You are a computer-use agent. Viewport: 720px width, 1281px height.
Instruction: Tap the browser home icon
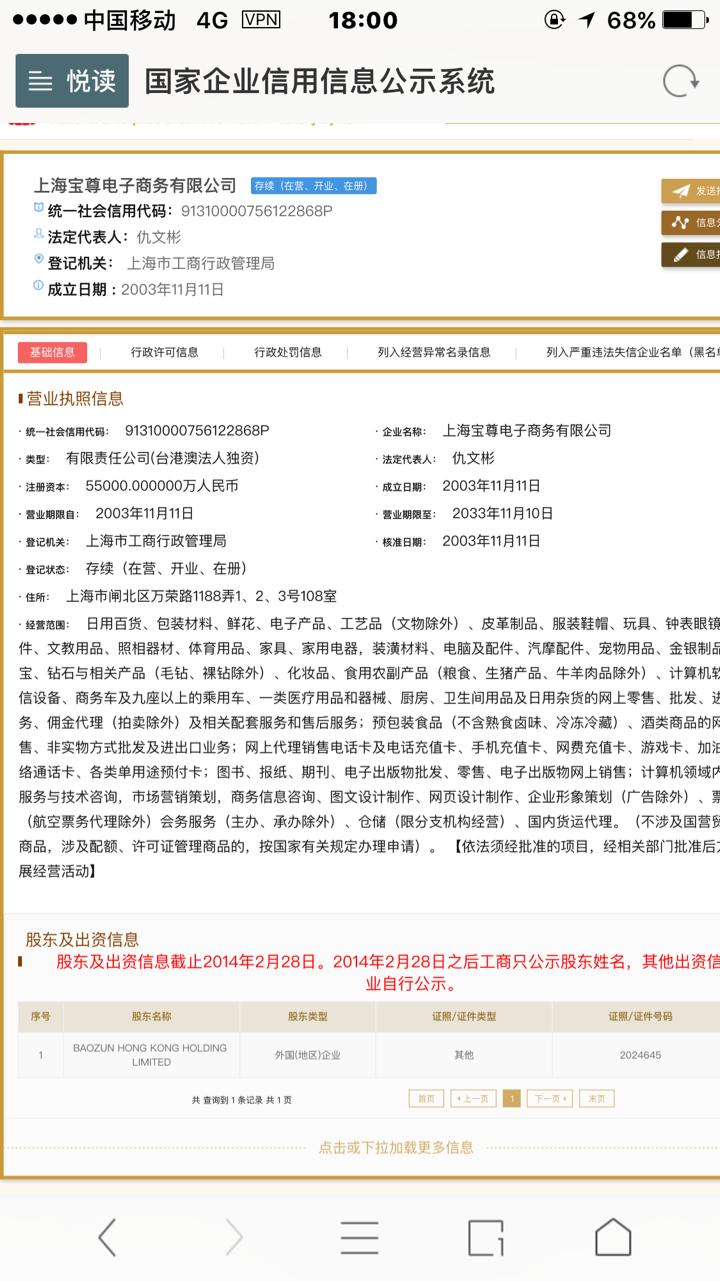pos(613,1237)
